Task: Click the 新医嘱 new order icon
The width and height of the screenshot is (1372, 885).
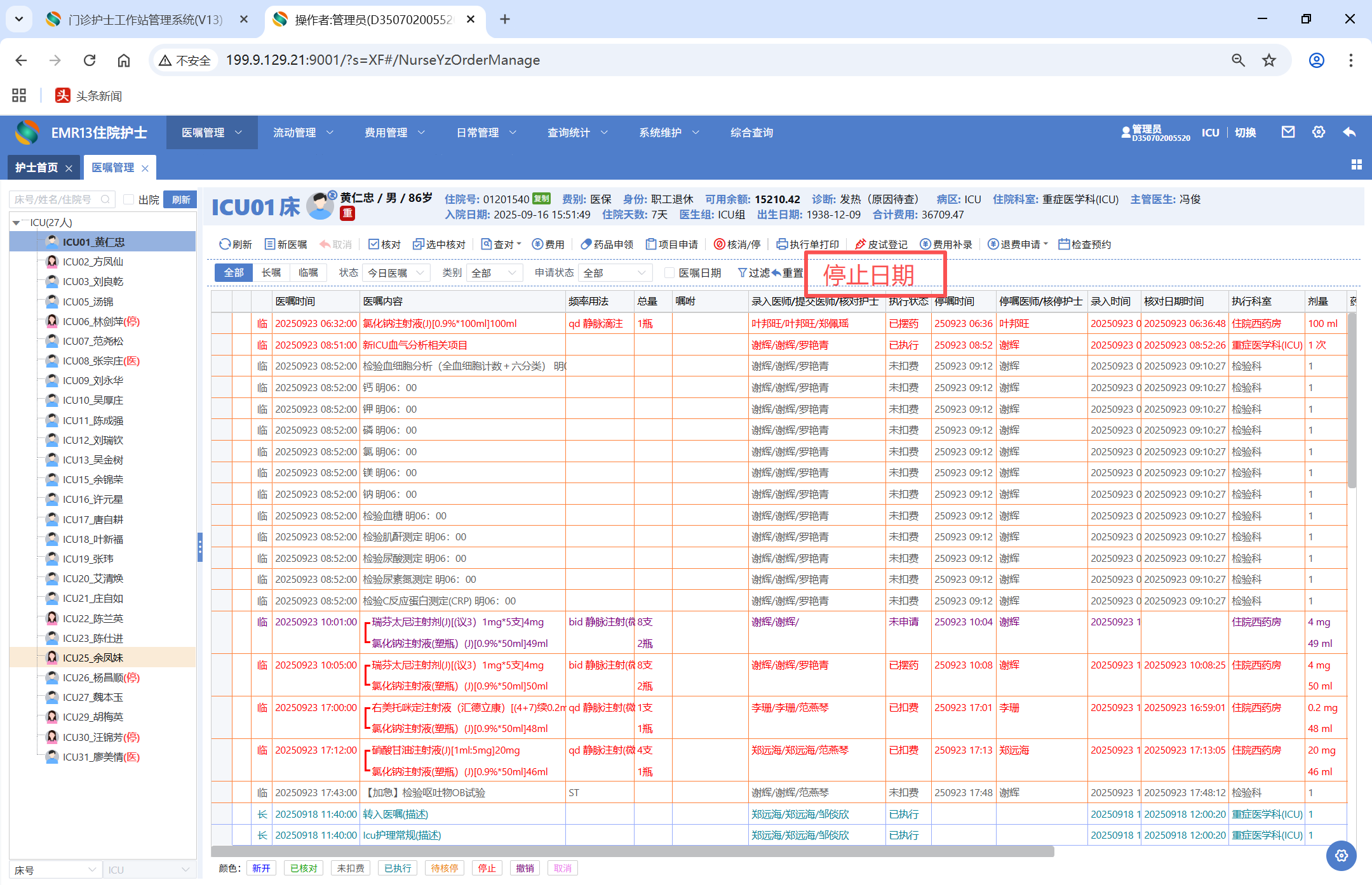Action: 270,244
